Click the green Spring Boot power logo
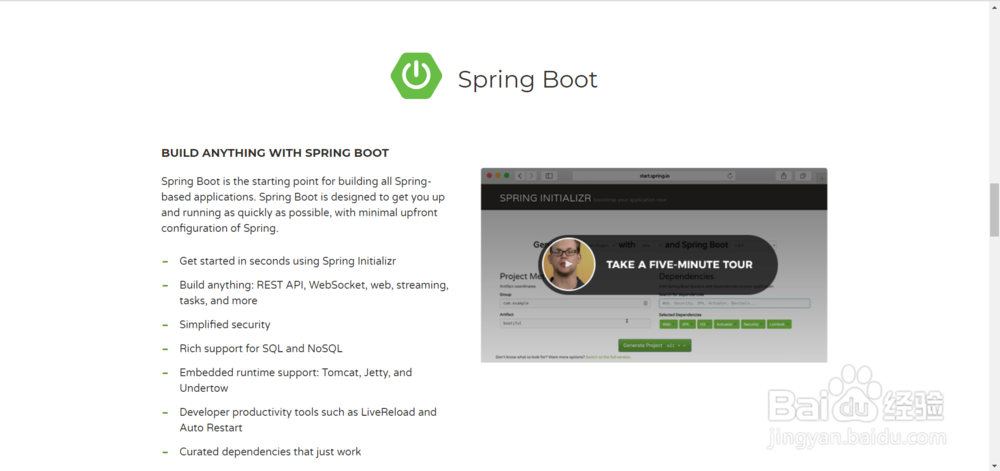The height and width of the screenshot is (471, 1000). 416,76
